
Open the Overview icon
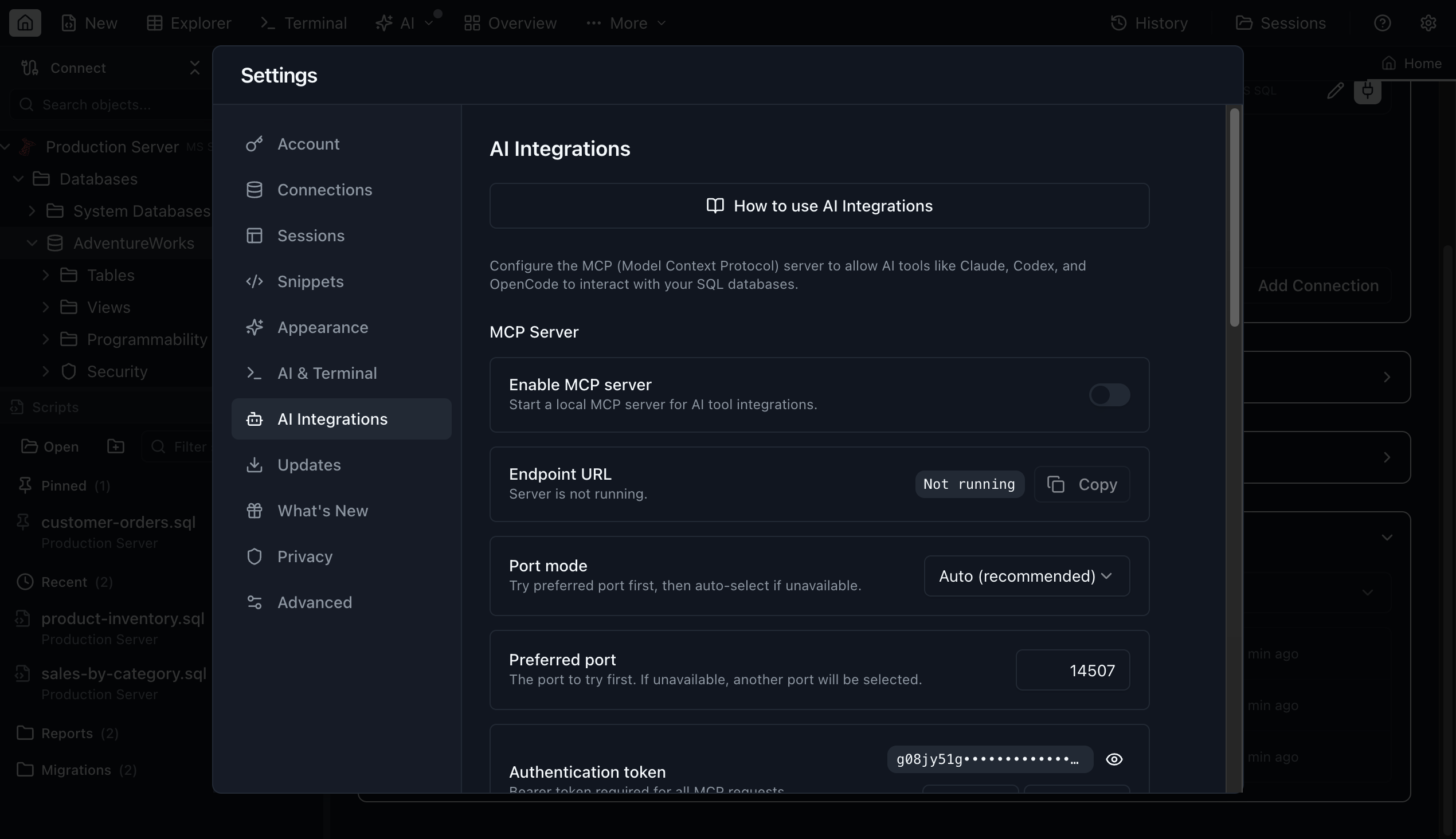click(x=472, y=23)
